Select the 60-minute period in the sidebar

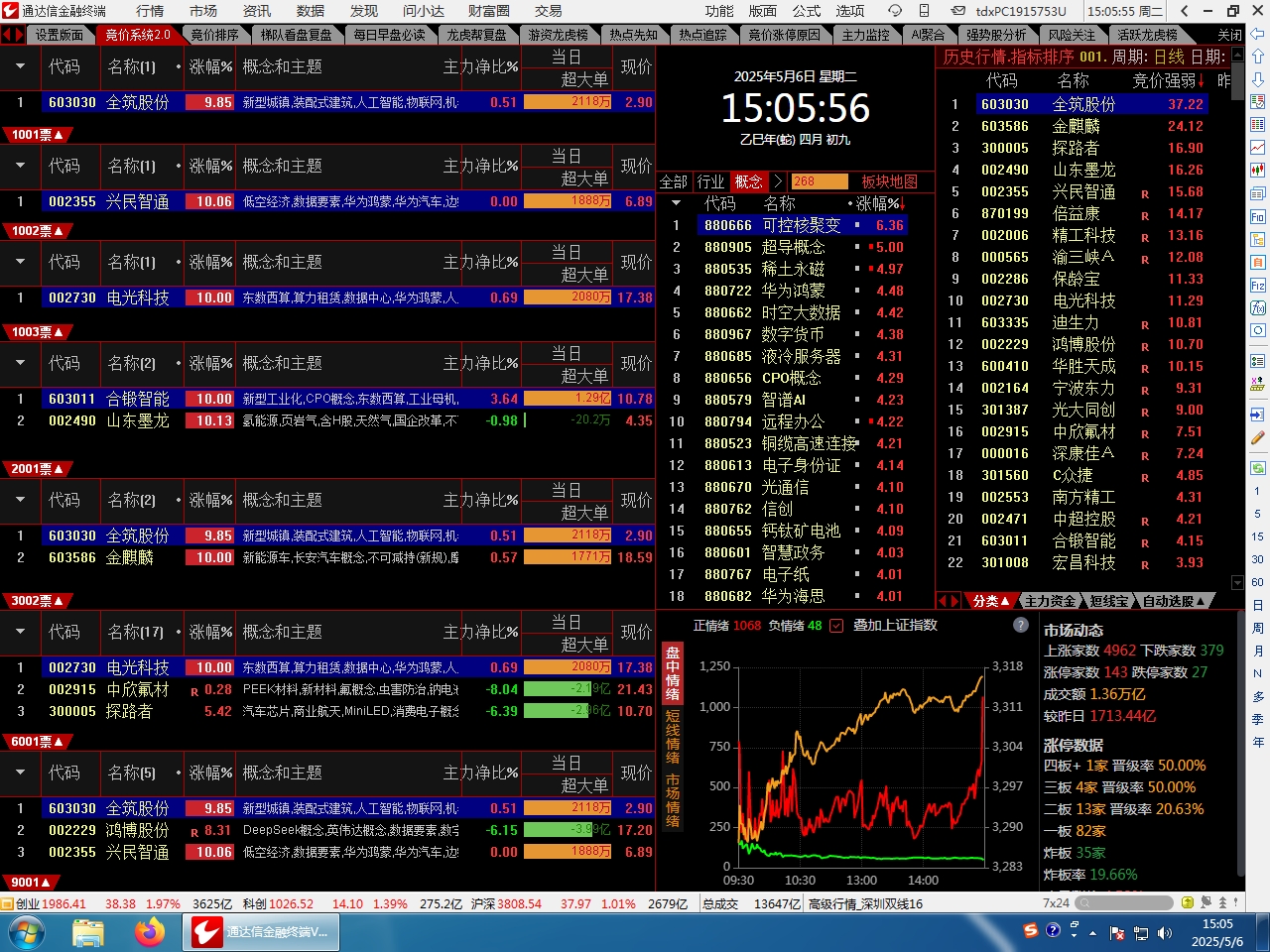1257,582
